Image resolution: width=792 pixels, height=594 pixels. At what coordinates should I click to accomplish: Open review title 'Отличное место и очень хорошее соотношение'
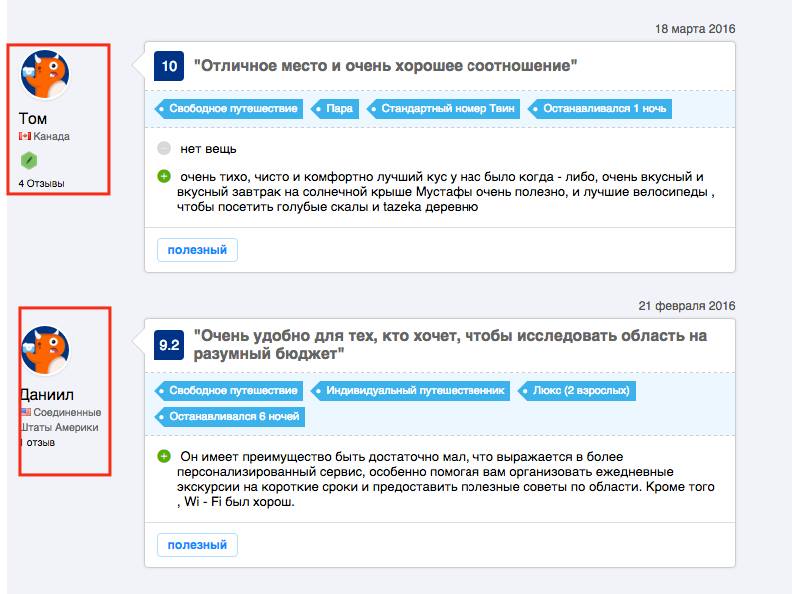click(384, 66)
